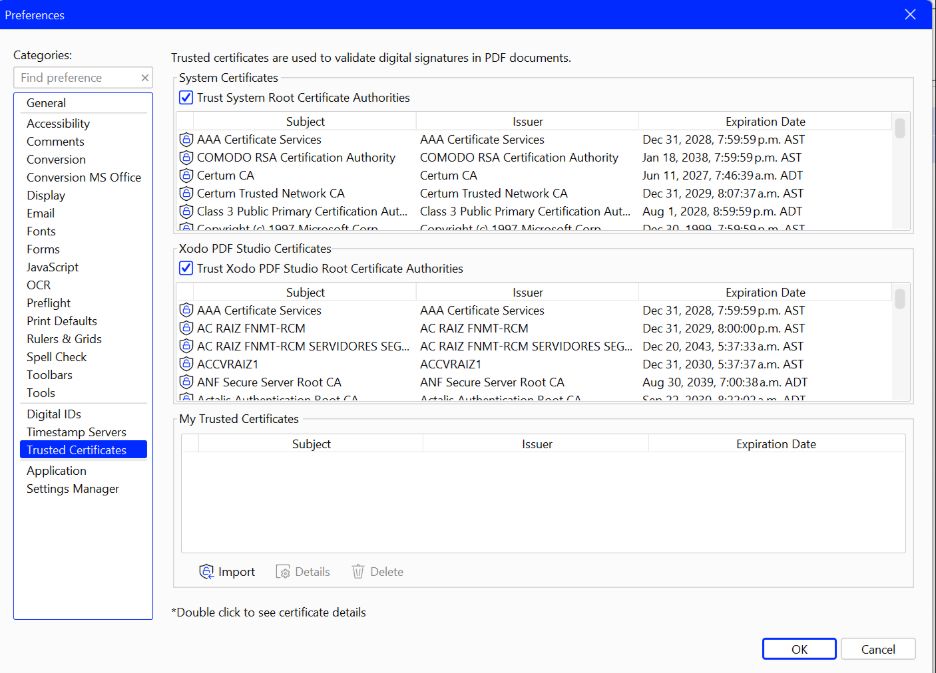Open the General category
Screen dimensions: 936x673
tap(83, 103)
